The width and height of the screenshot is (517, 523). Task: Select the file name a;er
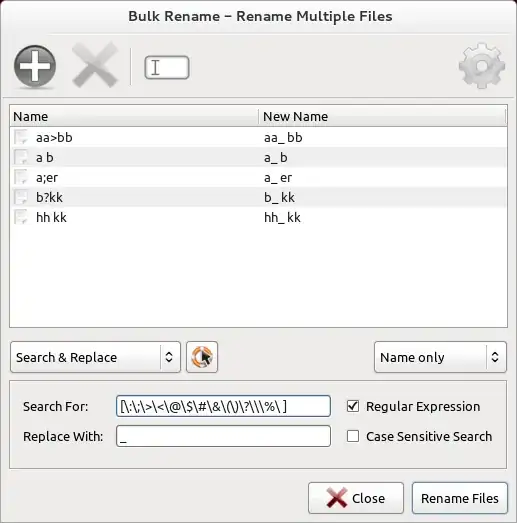click(x=47, y=177)
